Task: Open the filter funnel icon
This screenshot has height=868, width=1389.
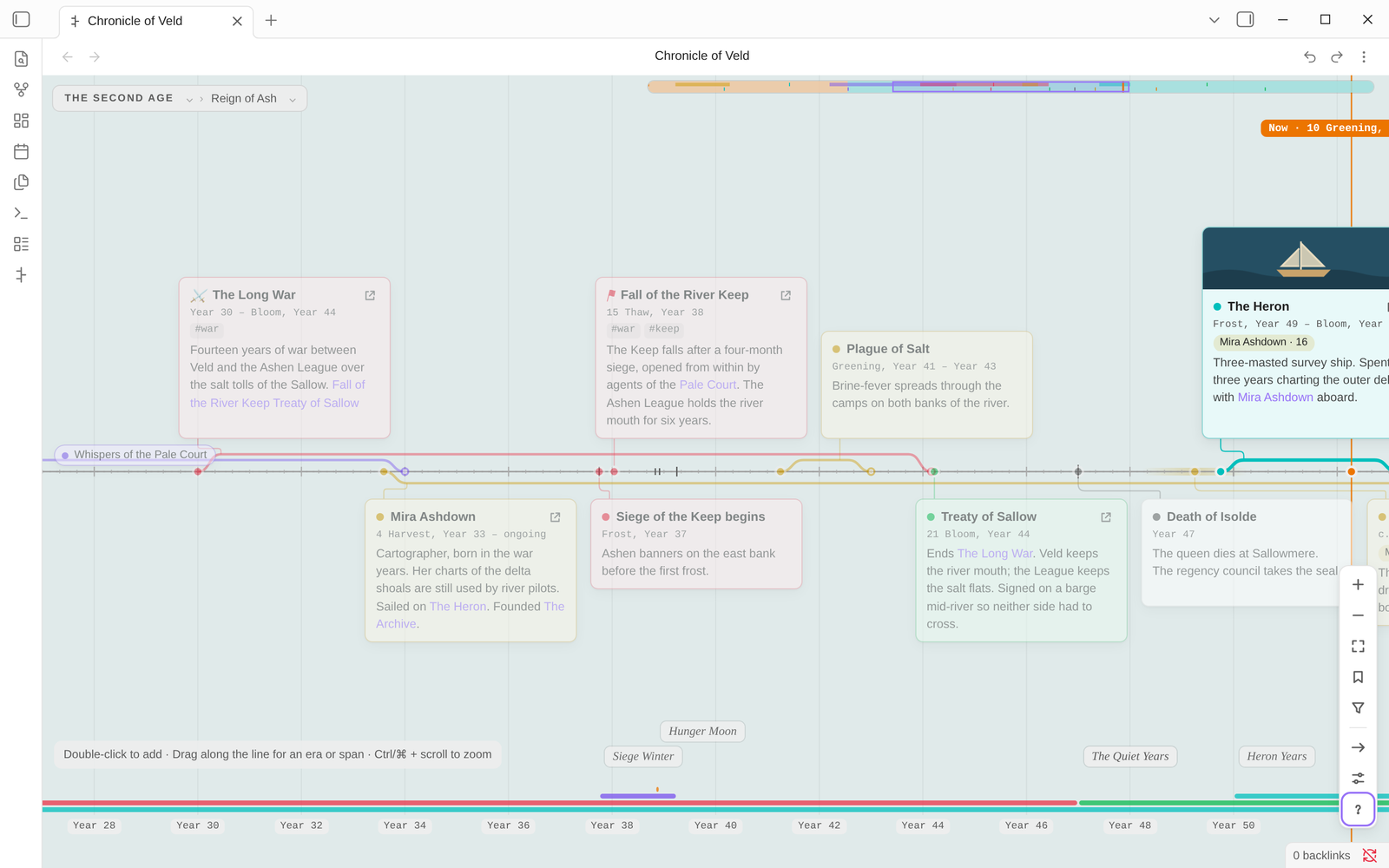Action: (x=1358, y=708)
